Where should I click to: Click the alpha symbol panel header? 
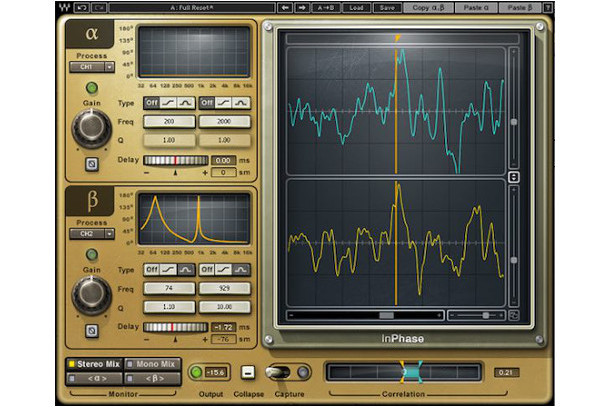(x=90, y=34)
